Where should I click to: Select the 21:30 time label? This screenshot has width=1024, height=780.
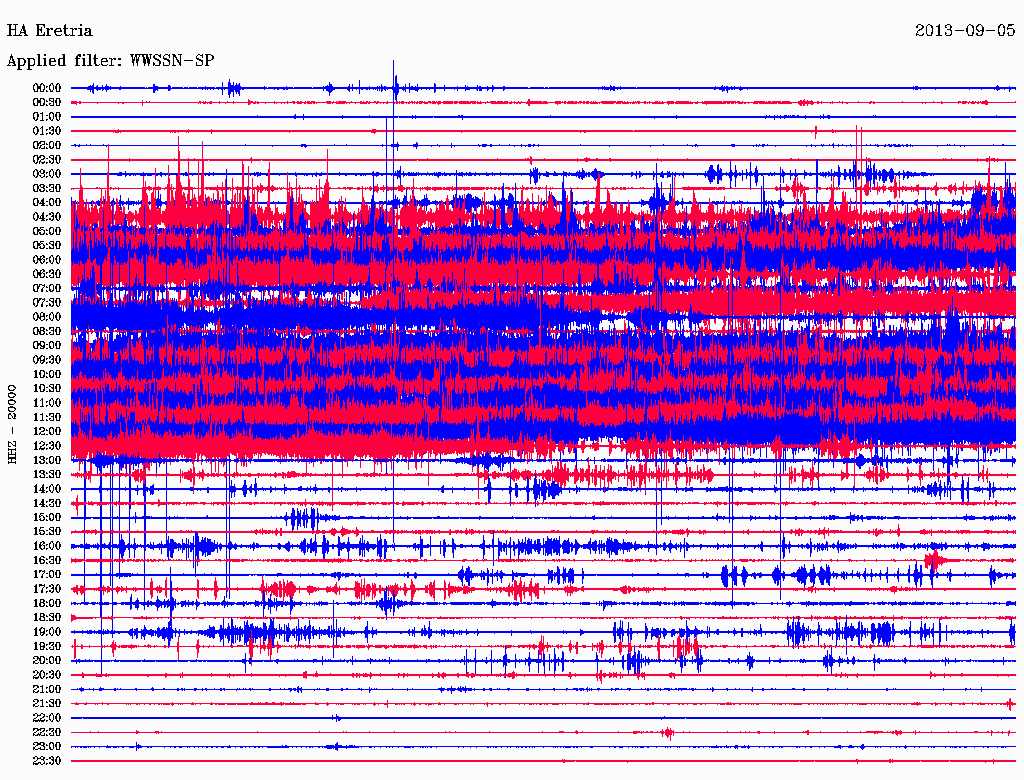[47, 704]
